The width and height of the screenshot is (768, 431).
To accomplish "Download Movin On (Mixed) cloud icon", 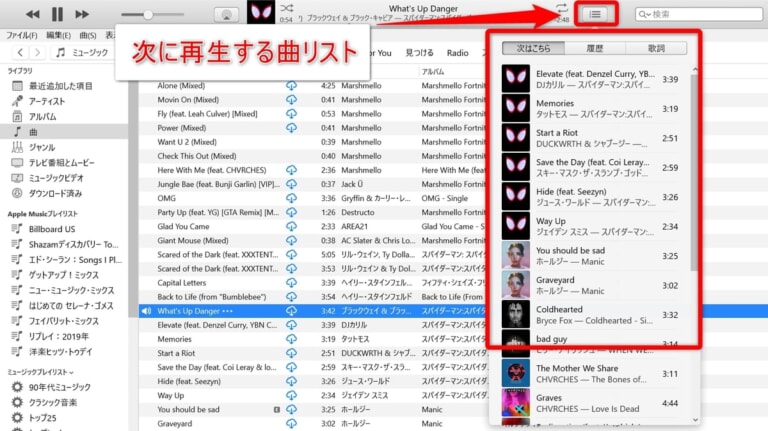I will [291, 99].
